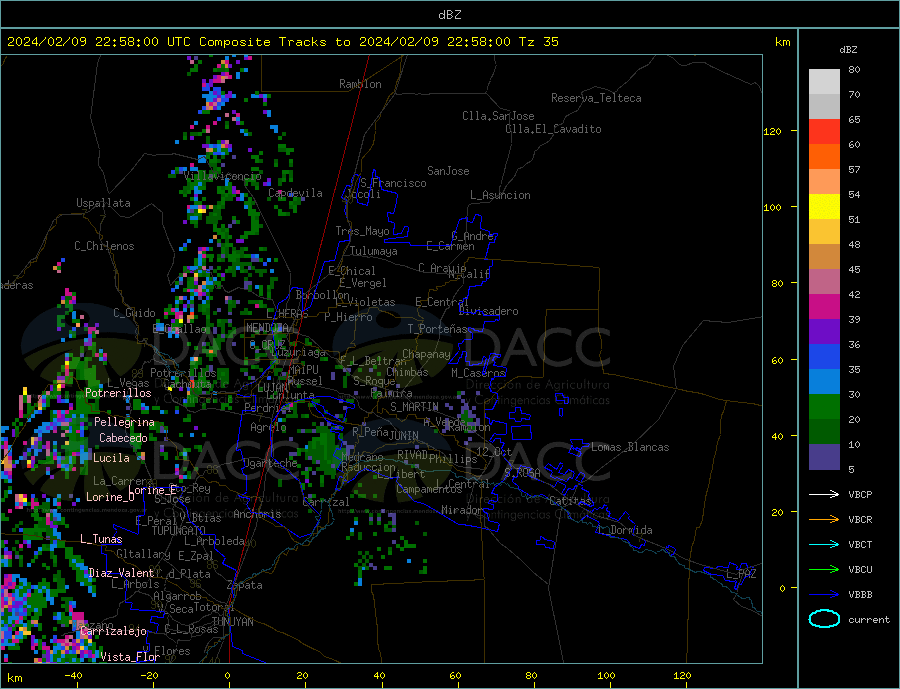Image resolution: width=900 pixels, height=689 pixels.
Task: Click the Tulumaya map label
Action: [374, 251]
